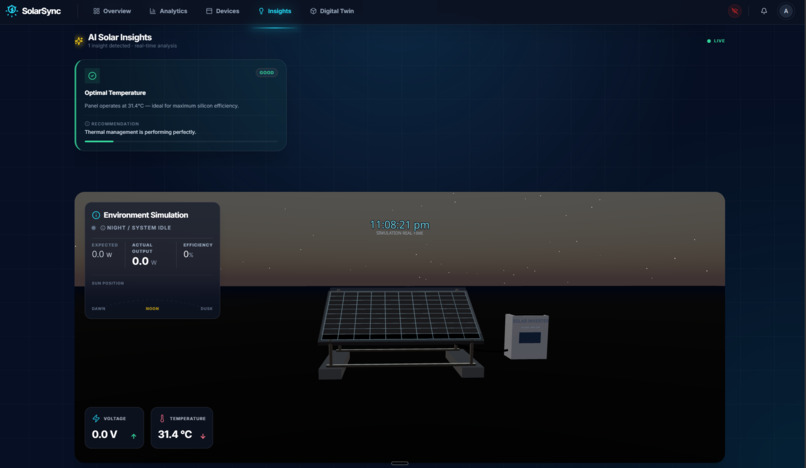
Task: Click the 31.4 °C temperature reading
Action: tap(175, 434)
